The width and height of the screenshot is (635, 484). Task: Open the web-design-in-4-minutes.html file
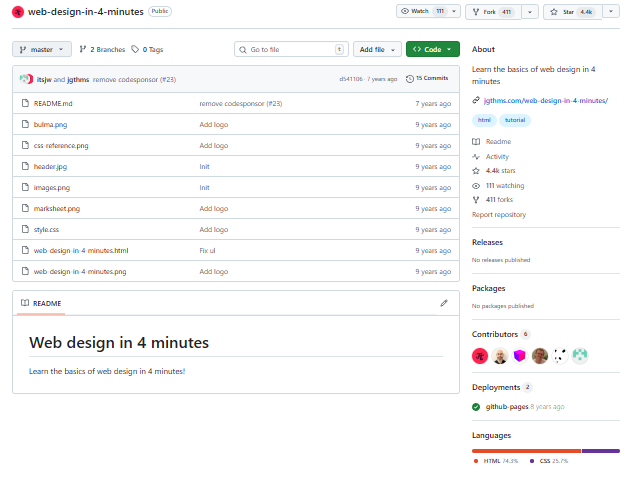[81, 250]
